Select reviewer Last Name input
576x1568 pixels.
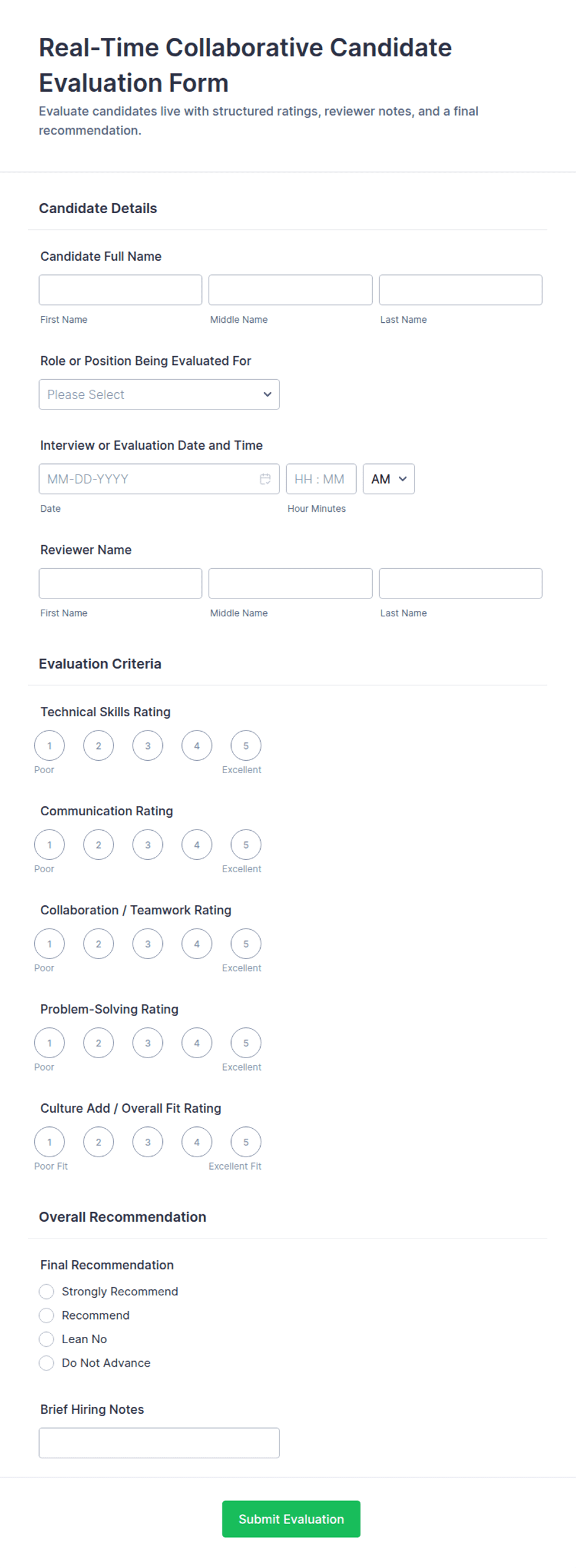461,583
